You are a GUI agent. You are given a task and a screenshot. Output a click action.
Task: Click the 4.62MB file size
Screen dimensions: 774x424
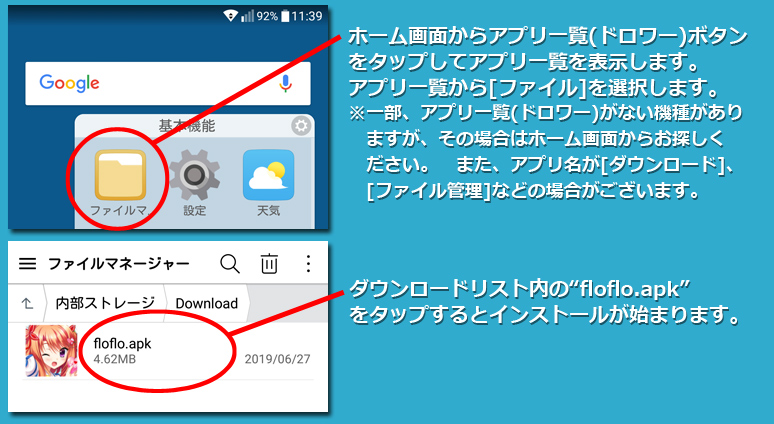(x=115, y=359)
